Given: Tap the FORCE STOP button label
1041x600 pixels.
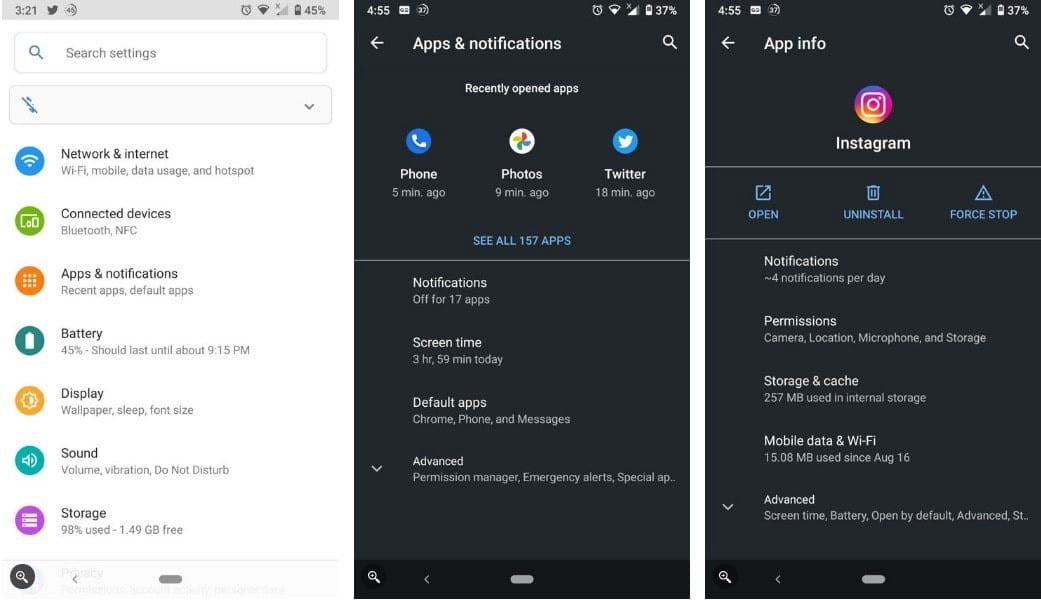Looking at the screenshot, I should point(983,214).
